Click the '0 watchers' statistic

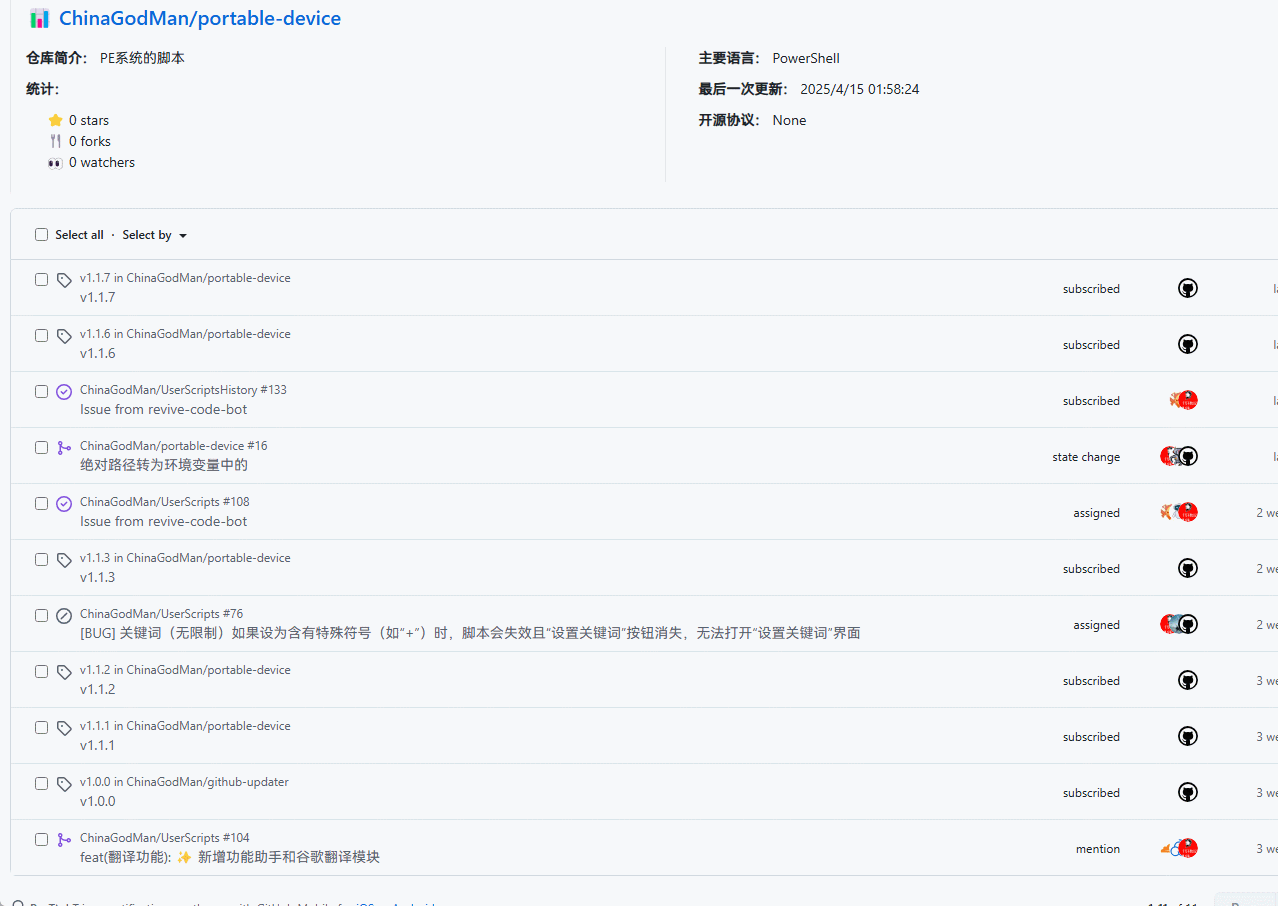coord(102,162)
